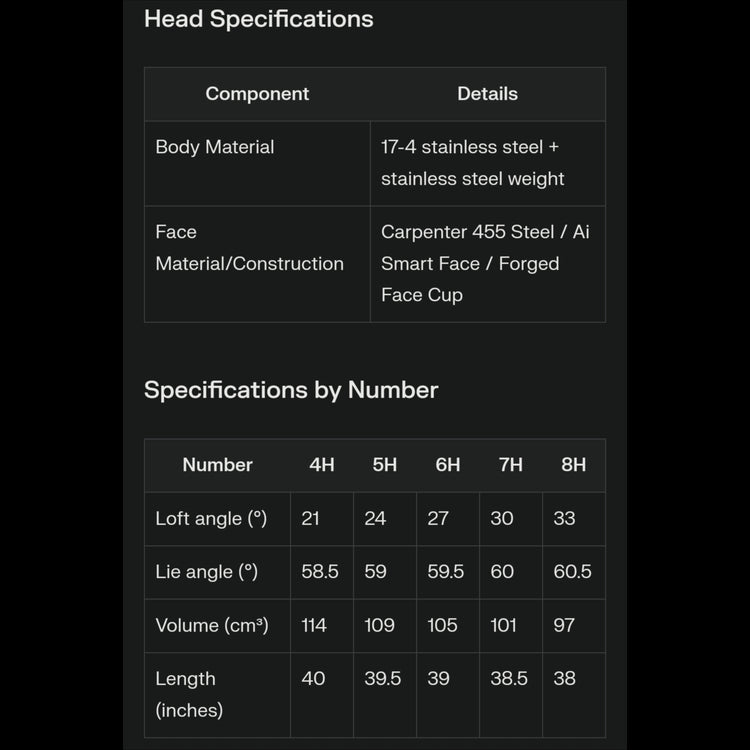Select the 7H volume value 101
The image size is (750, 750).
[504, 626]
